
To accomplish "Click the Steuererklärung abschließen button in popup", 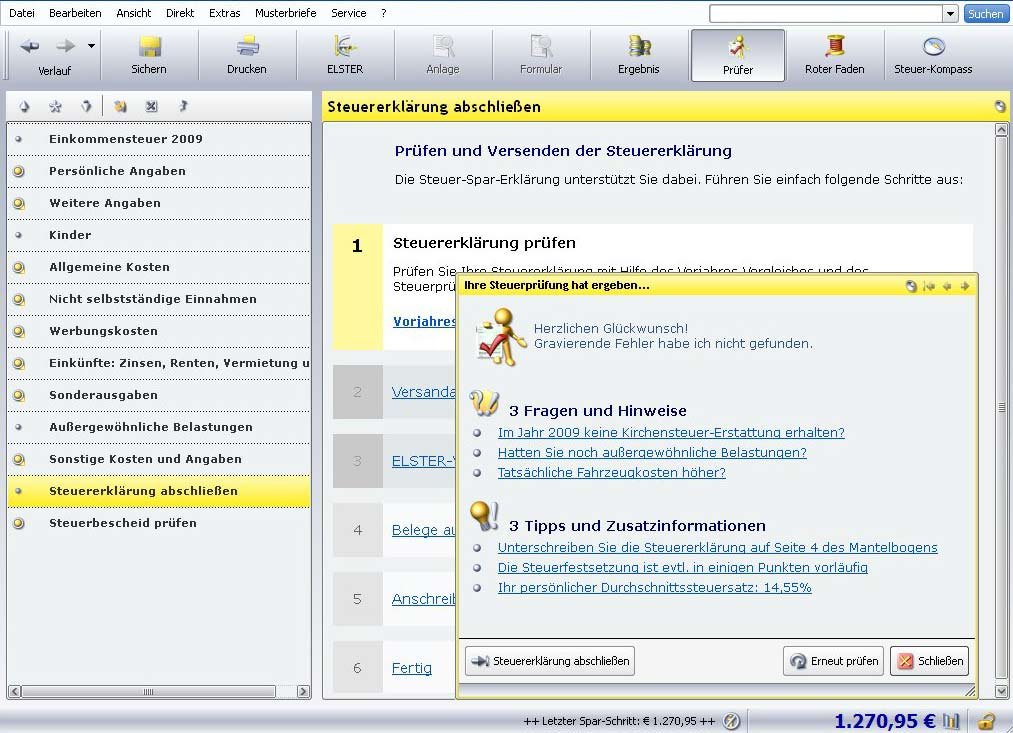I will [x=550, y=661].
